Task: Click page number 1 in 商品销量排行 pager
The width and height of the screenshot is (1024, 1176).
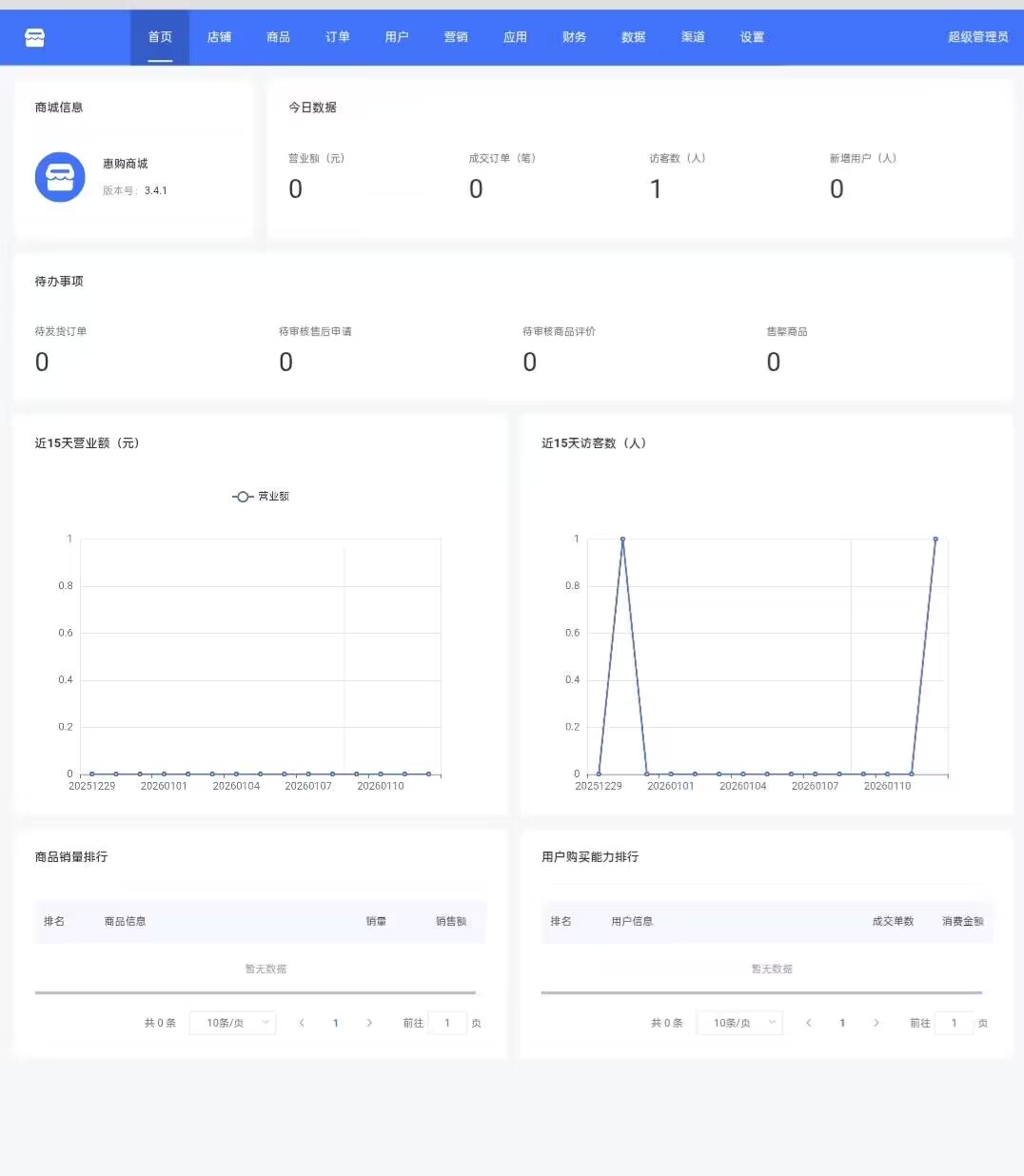Action: [x=335, y=1023]
